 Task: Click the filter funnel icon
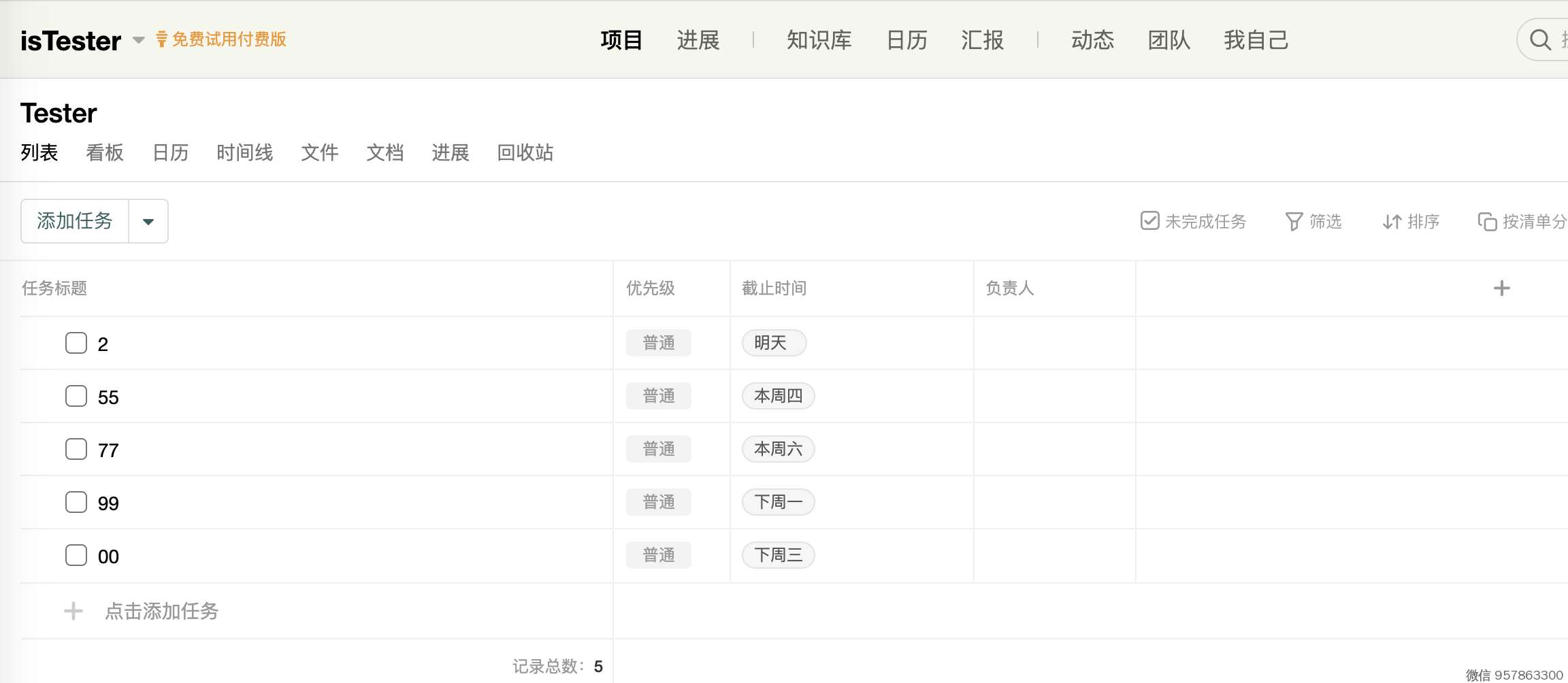pyautogui.click(x=1294, y=222)
